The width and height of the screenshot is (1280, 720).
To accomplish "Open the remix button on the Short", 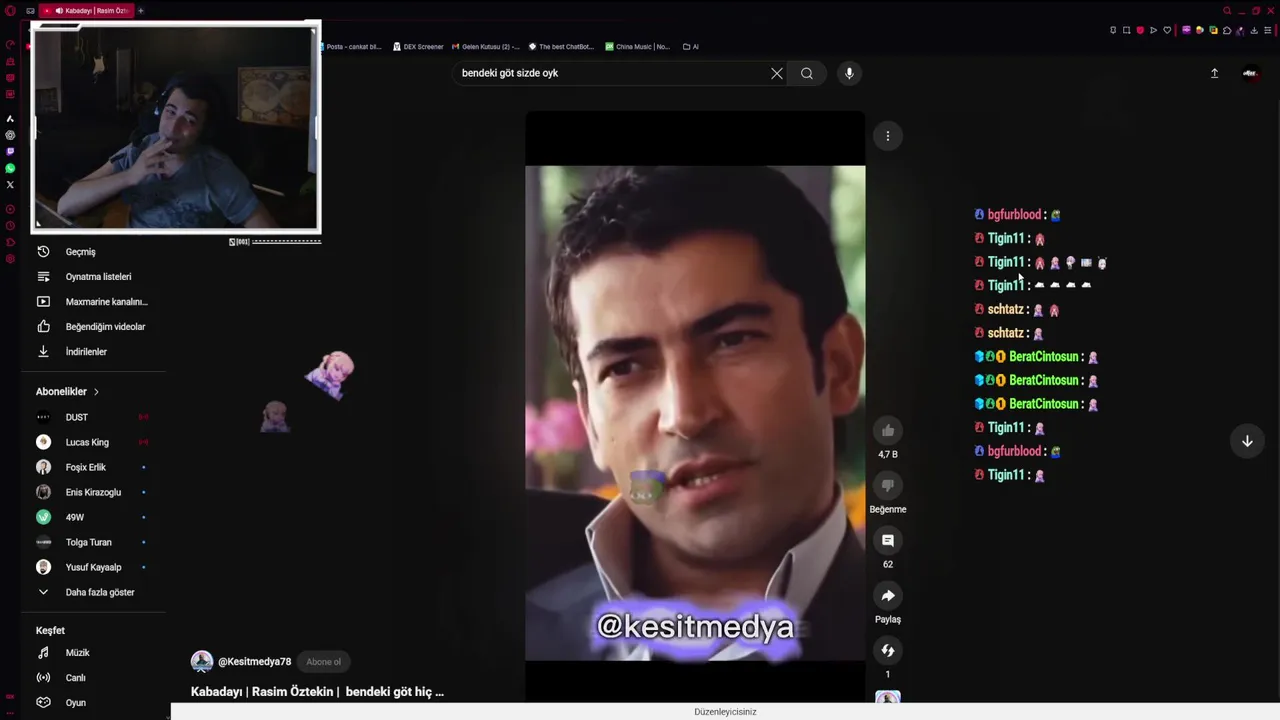I will [888, 651].
